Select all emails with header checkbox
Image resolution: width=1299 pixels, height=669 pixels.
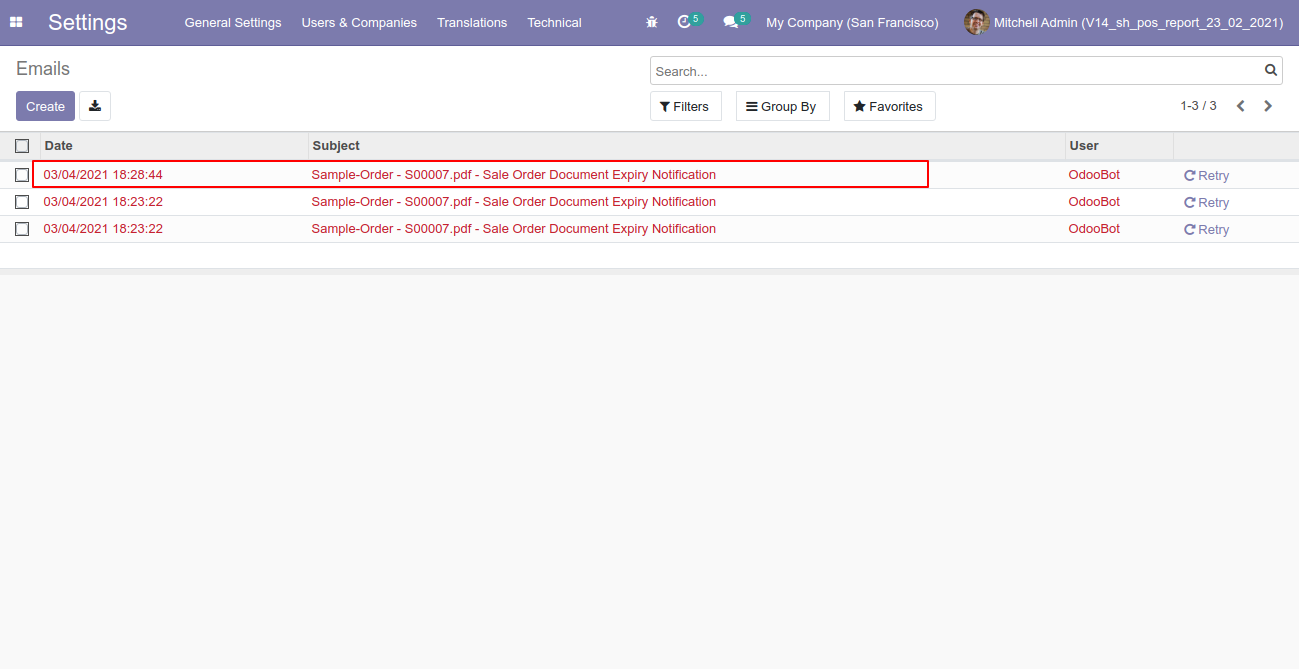tap(22, 146)
